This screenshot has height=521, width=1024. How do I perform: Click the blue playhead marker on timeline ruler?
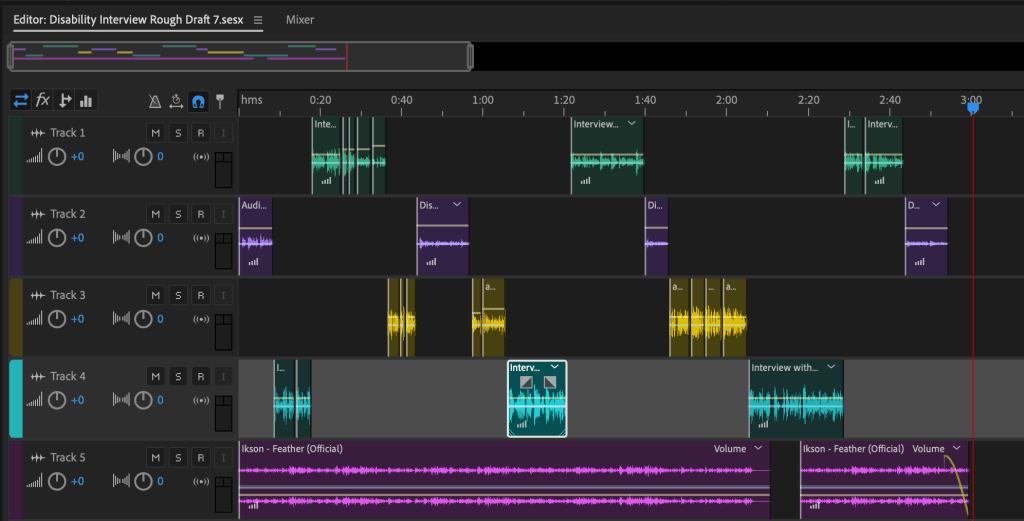point(973,107)
